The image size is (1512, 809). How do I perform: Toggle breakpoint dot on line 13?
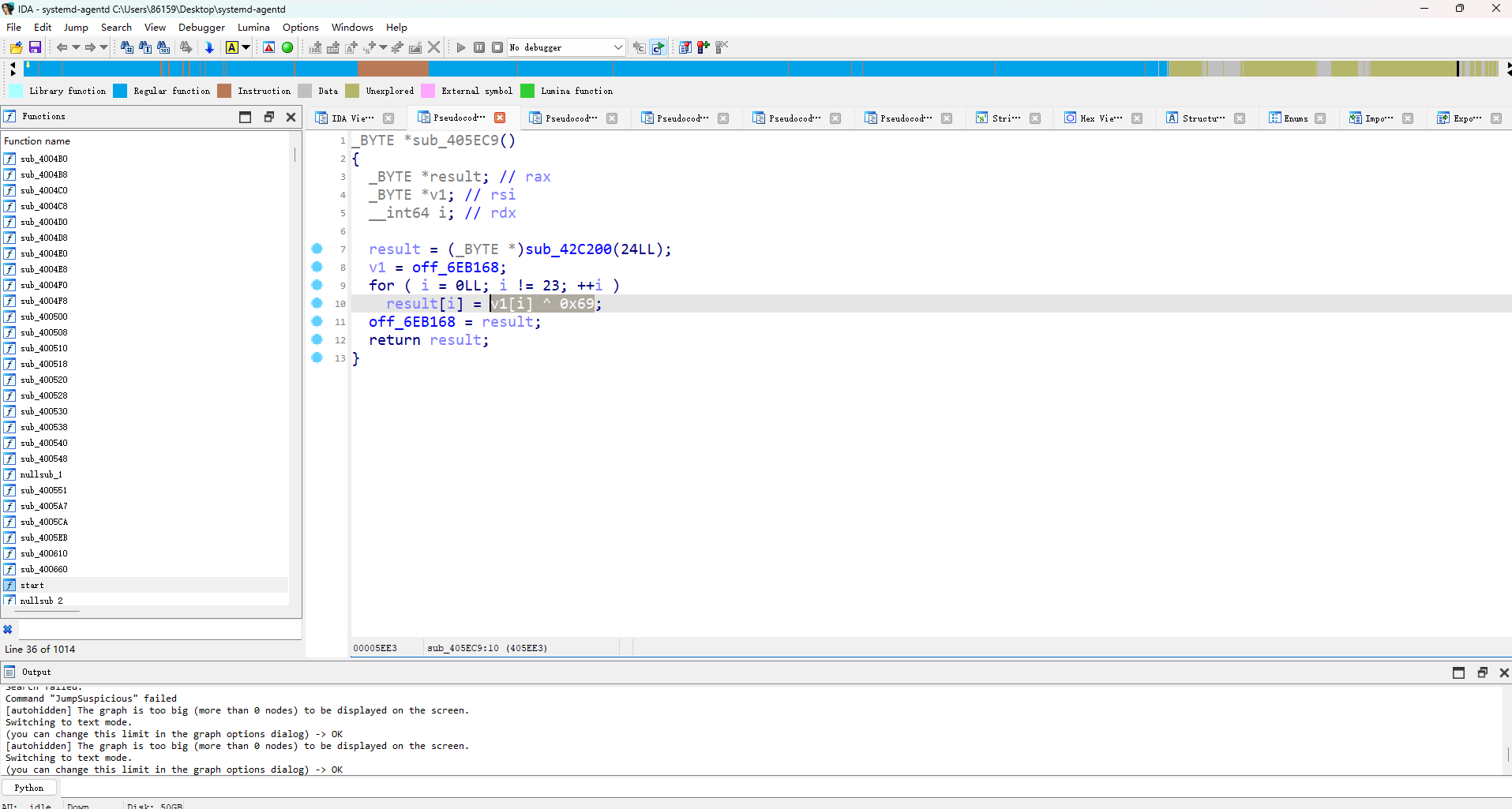coord(317,358)
